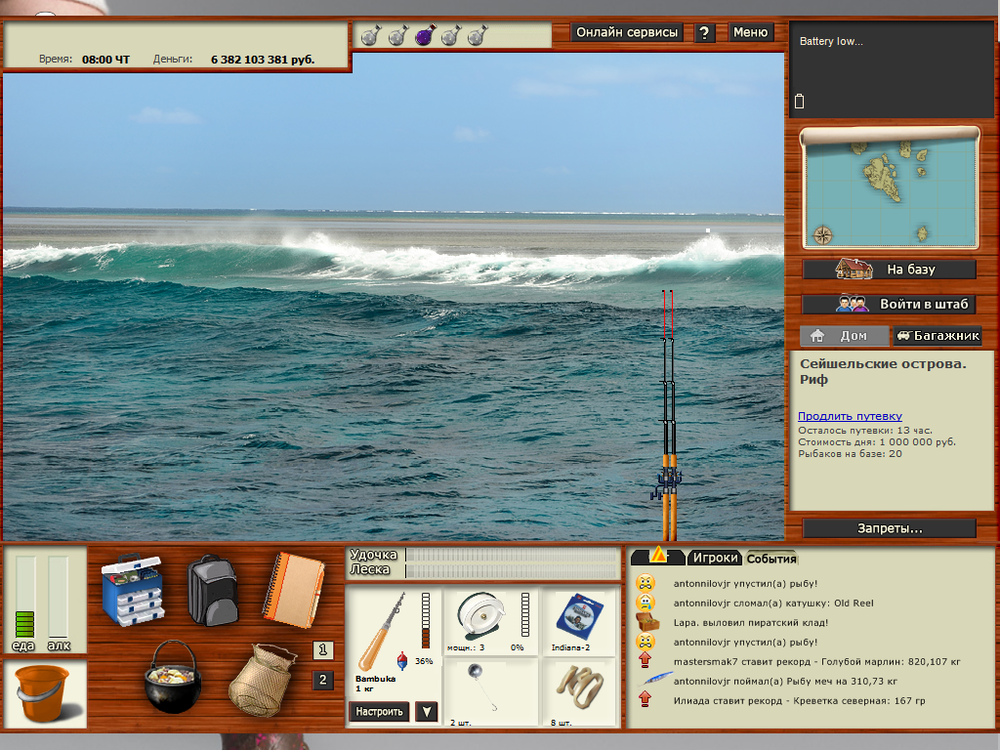Open the blue tackle box
Viewport: 1000px width, 750px height.
137,589
